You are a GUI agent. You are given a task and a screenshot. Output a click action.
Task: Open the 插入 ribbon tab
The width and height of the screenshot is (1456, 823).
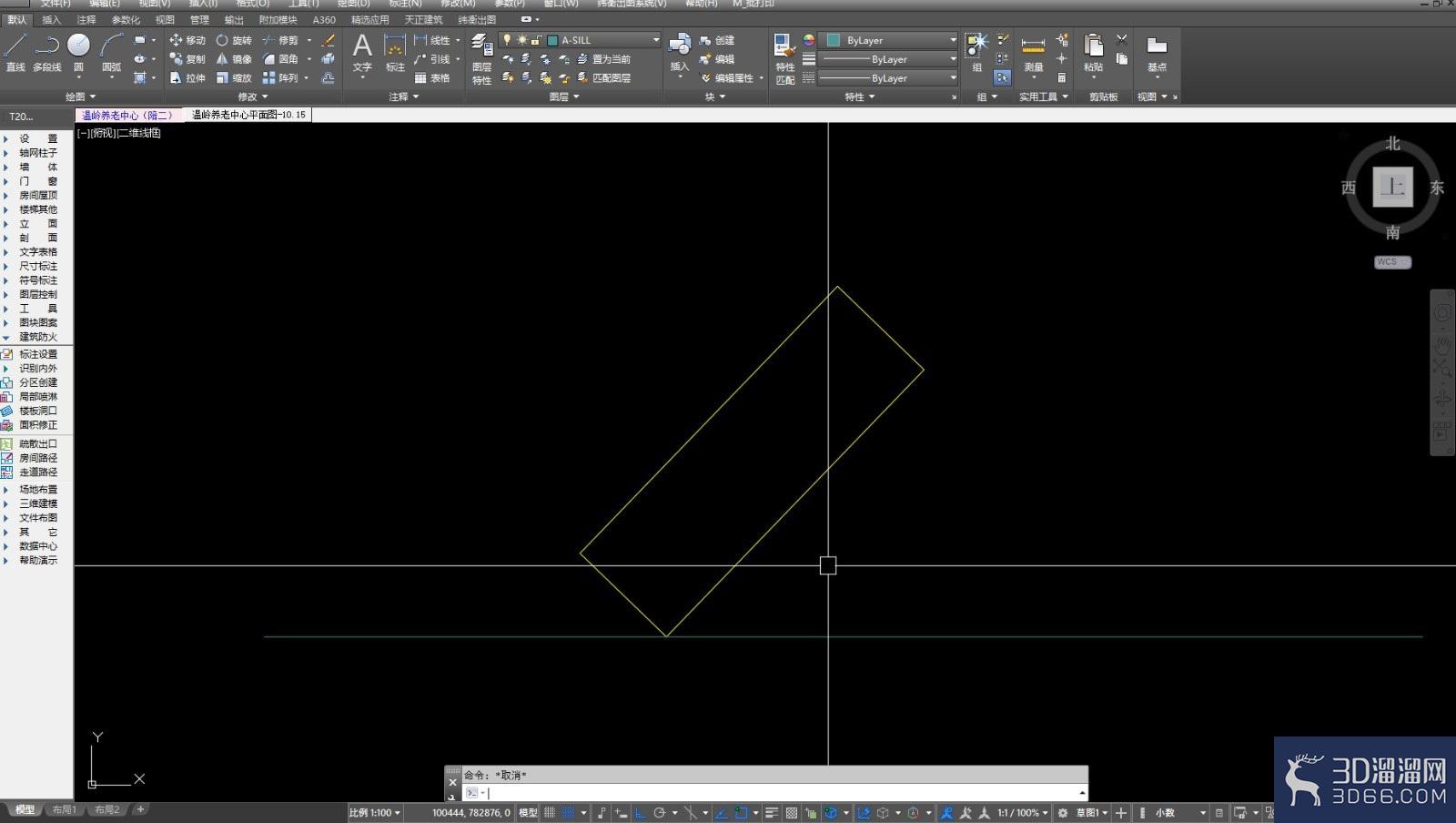(52, 19)
